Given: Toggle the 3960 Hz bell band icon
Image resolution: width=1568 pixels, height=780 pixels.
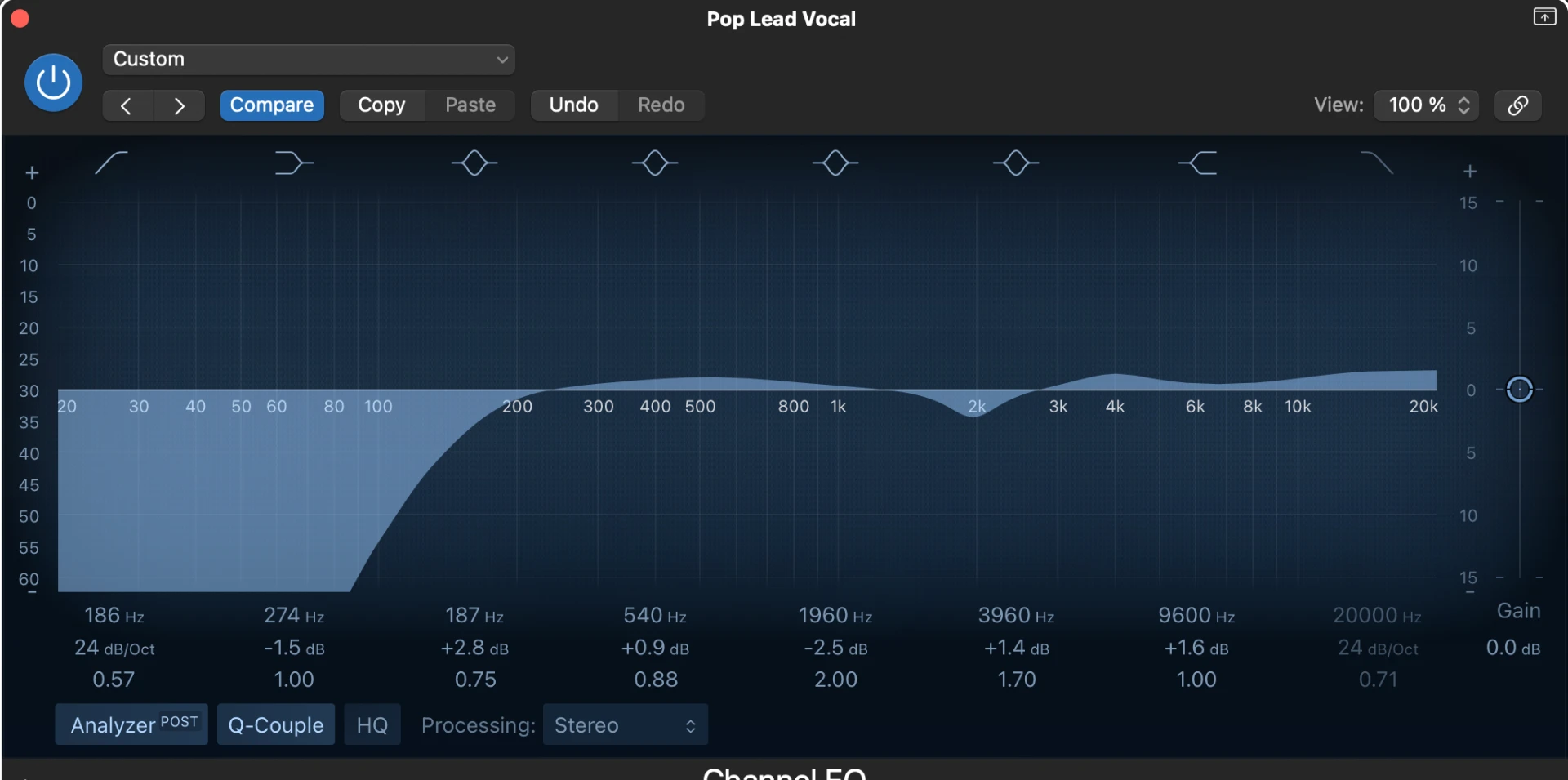Looking at the screenshot, I should 1016,163.
